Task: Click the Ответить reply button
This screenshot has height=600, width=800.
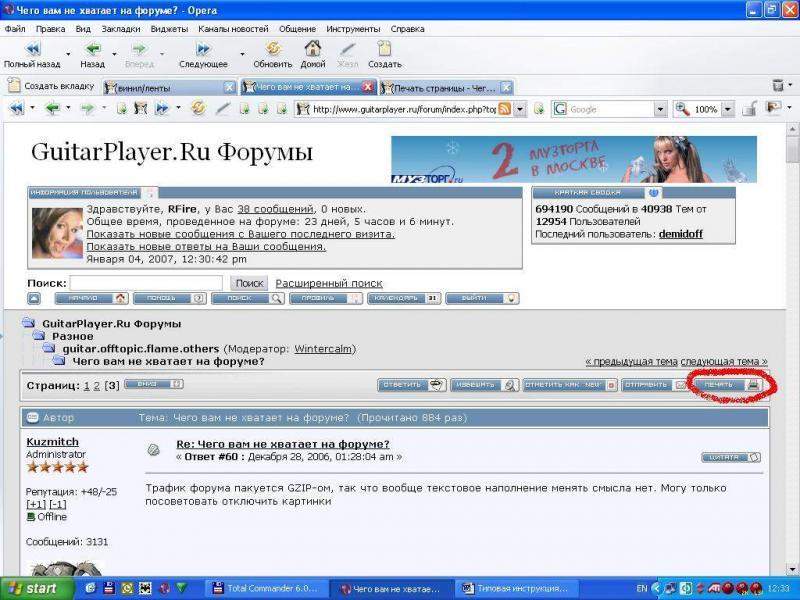Action: click(x=412, y=385)
